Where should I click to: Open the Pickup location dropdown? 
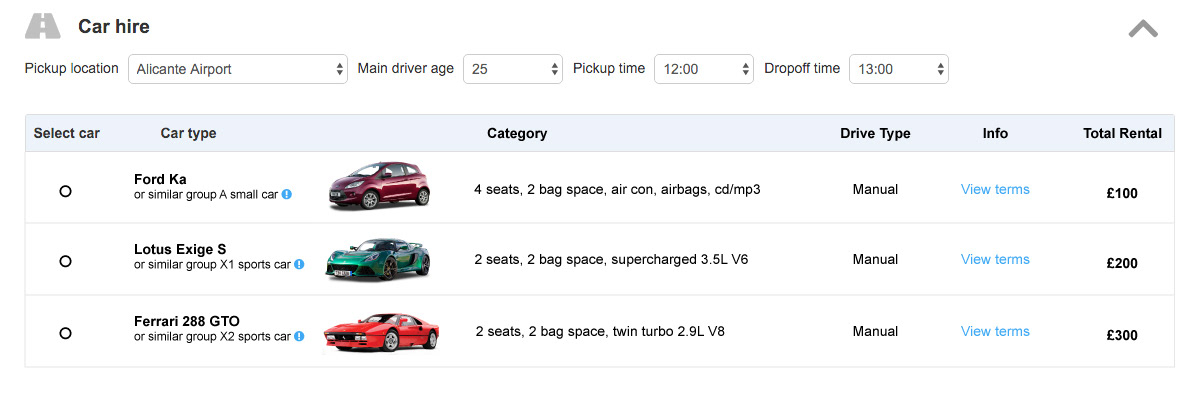click(x=238, y=69)
